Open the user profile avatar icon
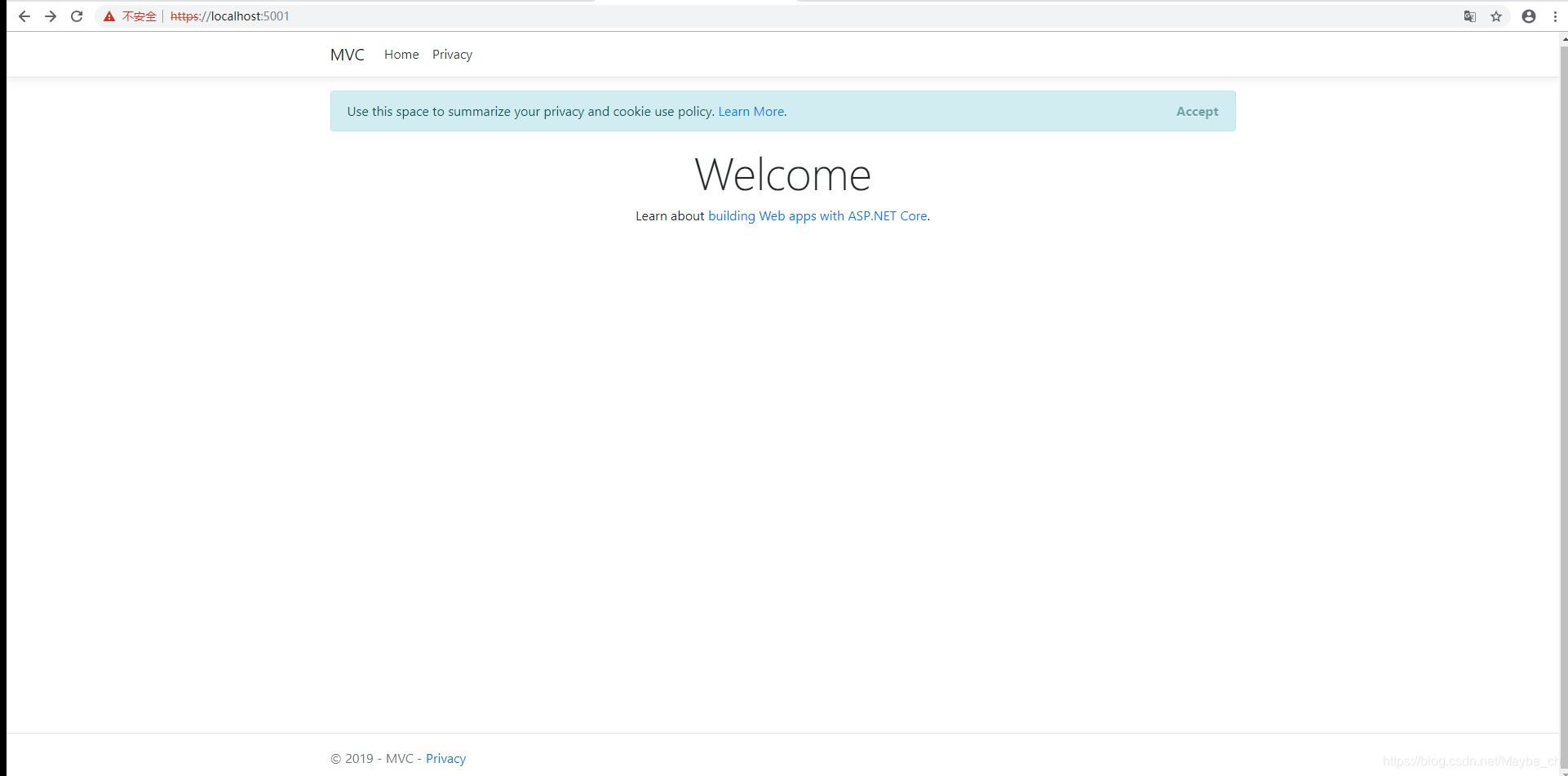 coord(1529,16)
